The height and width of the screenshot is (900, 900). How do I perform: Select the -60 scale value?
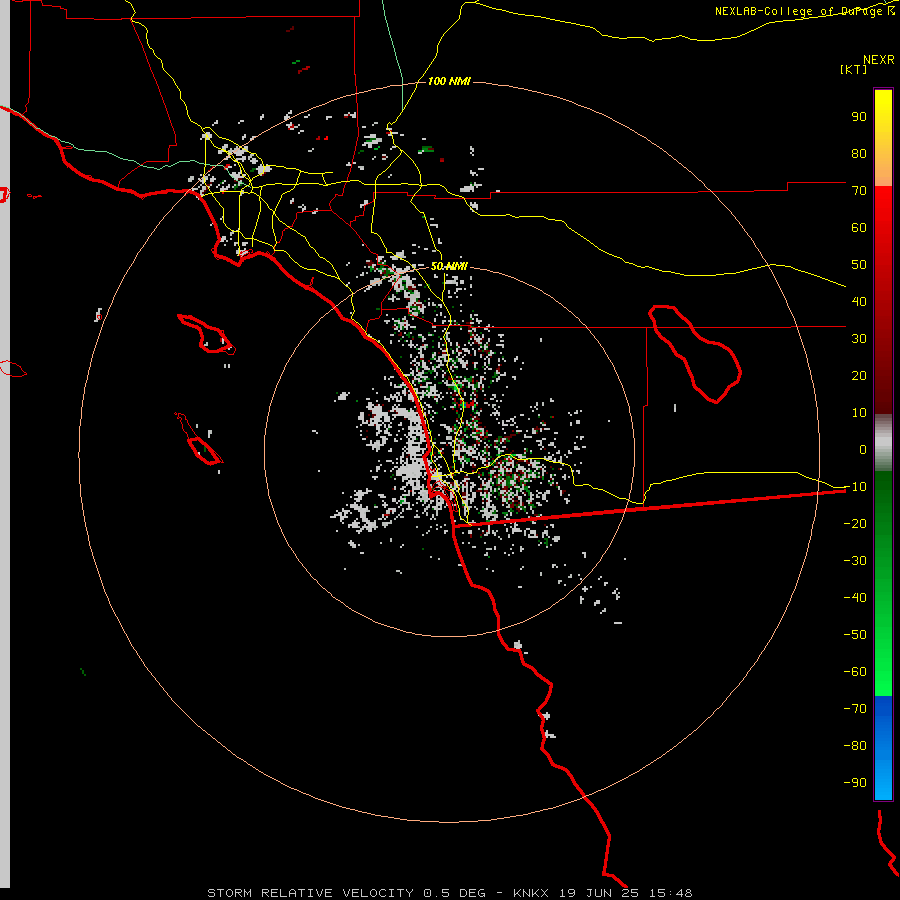(x=855, y=672)
